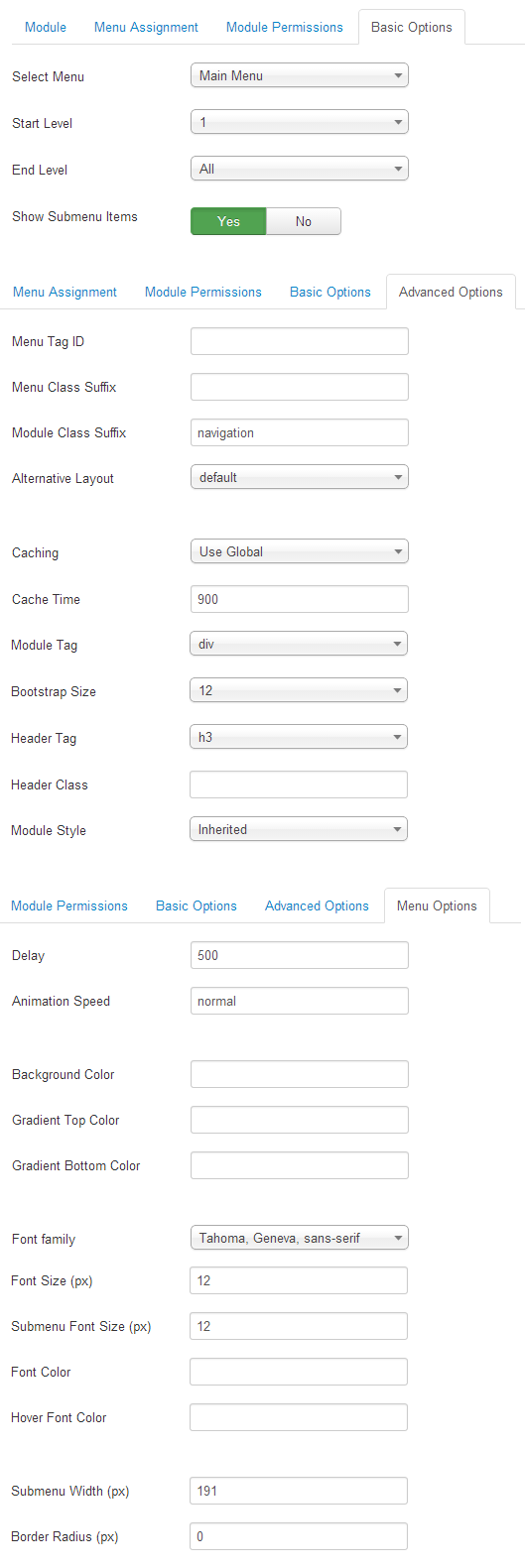Focus the Hover Font Color field
Viewport: 525px width, 1568px height.
point(299,1417)
